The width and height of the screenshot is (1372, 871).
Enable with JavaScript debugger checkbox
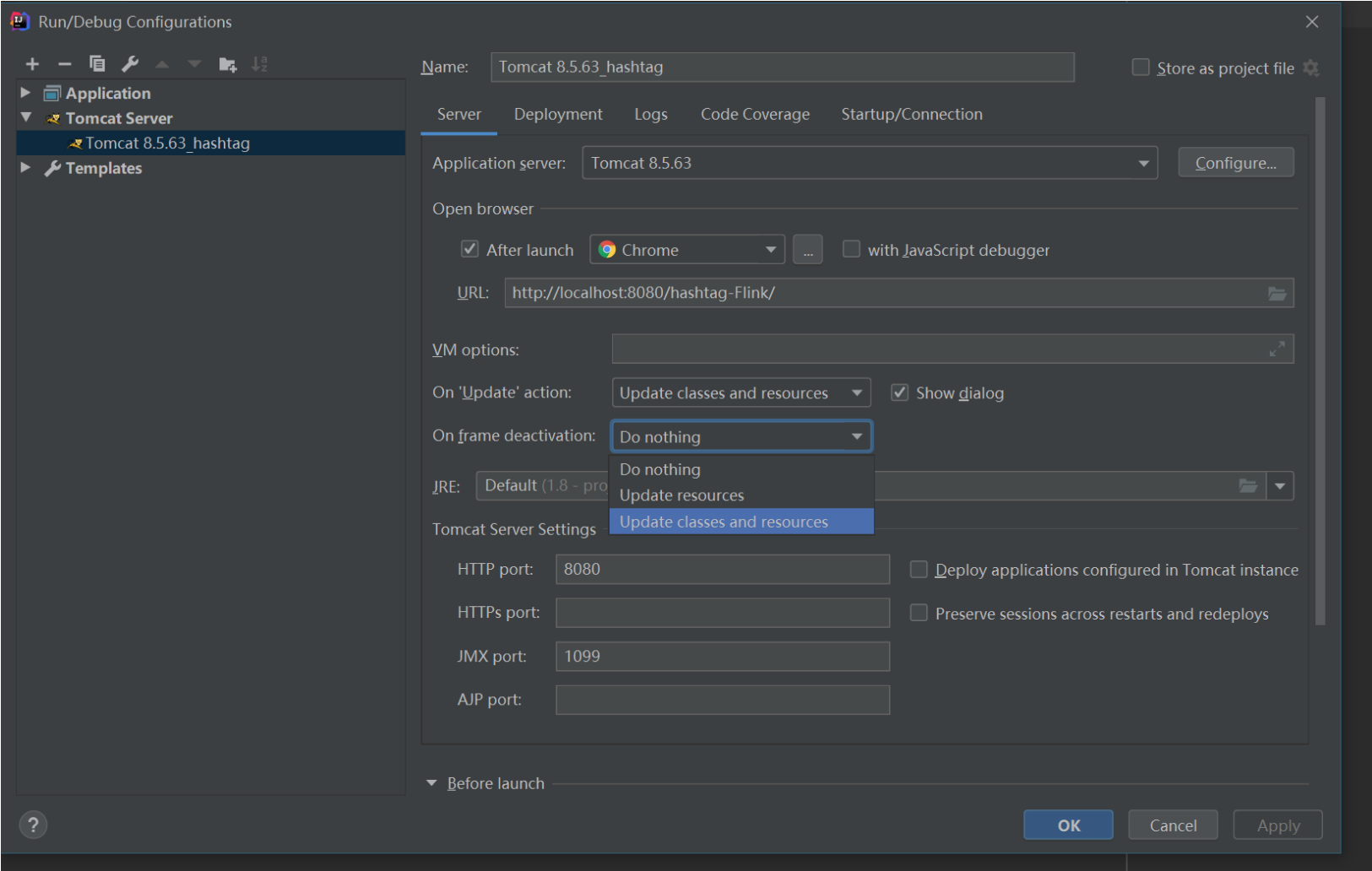tap(851, 249)
